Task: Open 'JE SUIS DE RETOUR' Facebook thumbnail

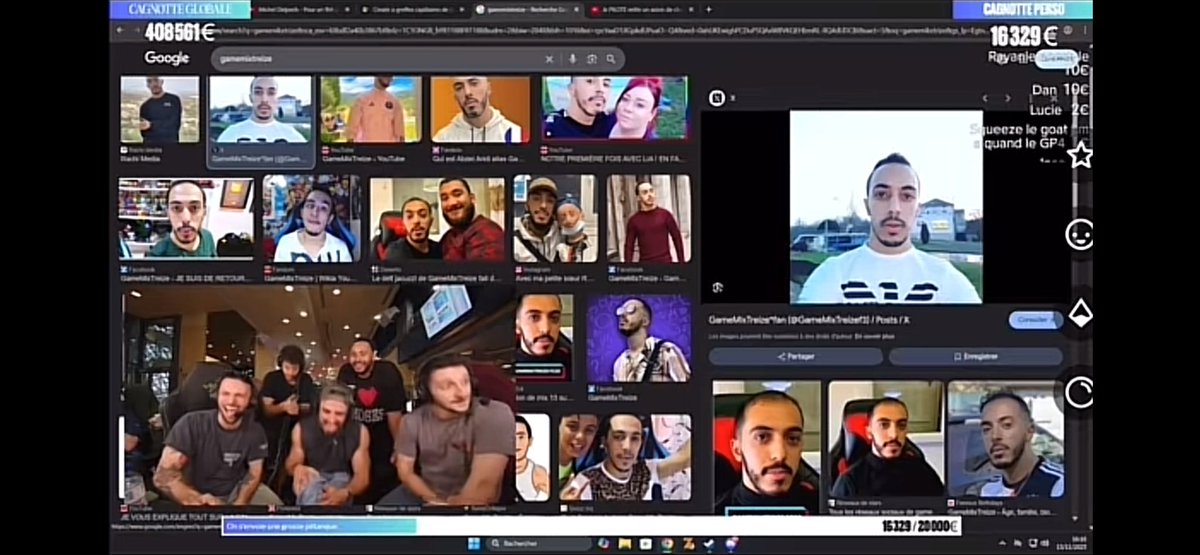Action: [x=186, y=219]
